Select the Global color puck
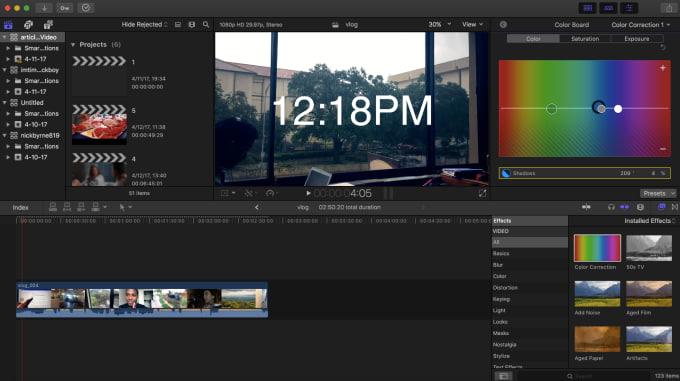The height and width of the screenshot is (381, 680). tap(551, 108)
